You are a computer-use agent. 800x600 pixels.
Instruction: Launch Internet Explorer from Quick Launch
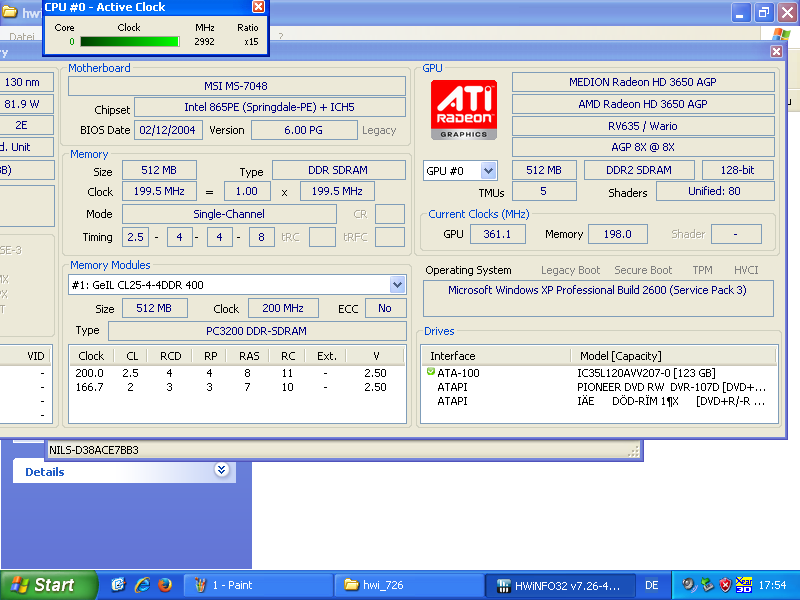tap(142, 585)
